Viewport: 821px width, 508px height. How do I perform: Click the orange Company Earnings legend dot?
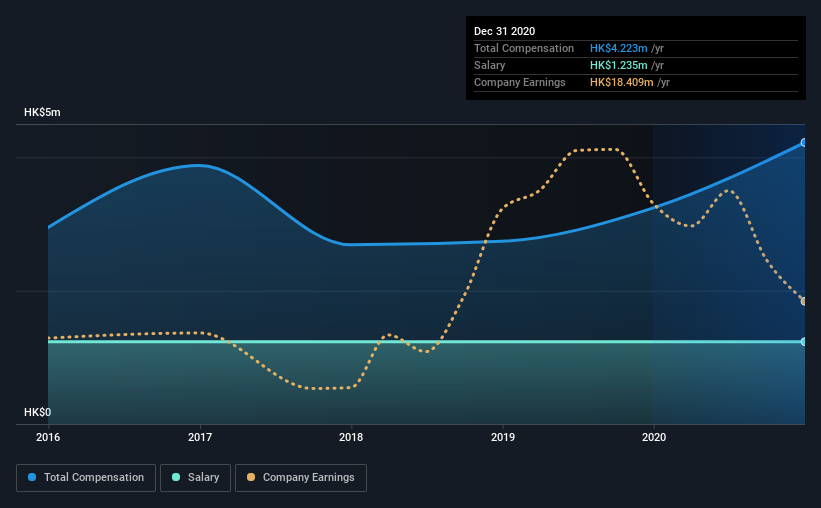[x=251, y=477]
